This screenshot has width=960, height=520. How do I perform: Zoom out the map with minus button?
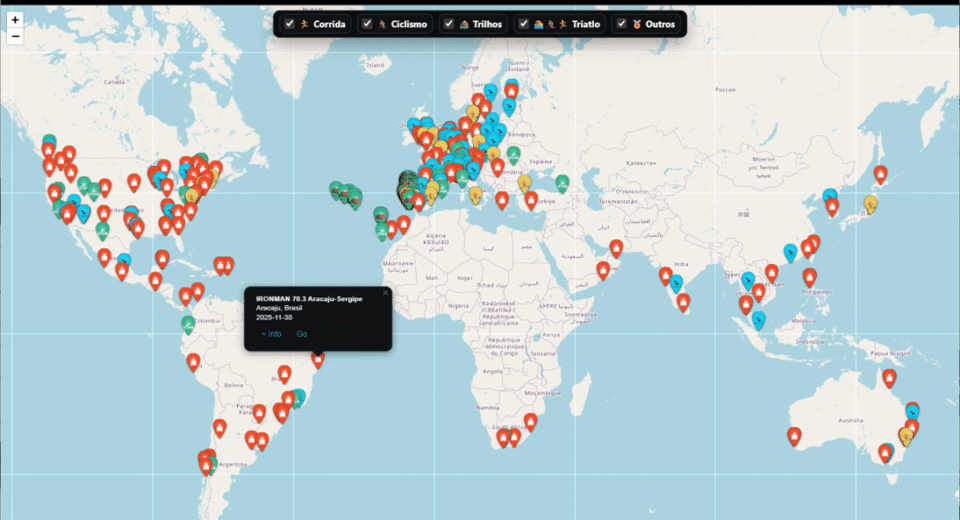tap(15, 37)
